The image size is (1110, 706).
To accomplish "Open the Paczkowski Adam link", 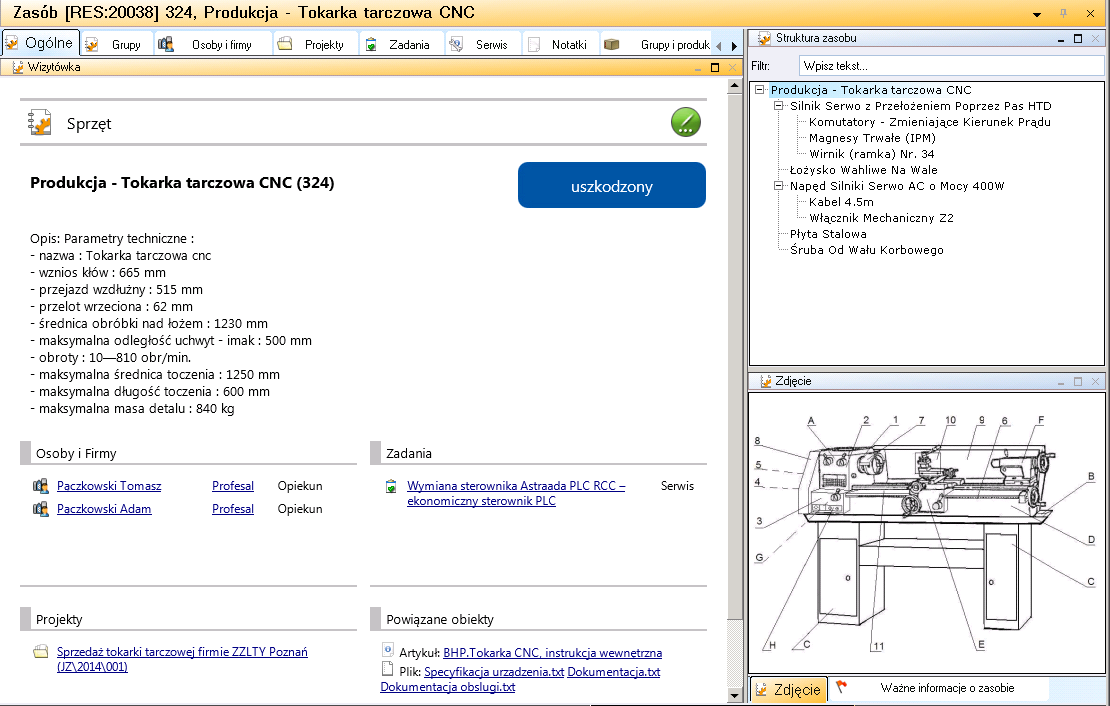I will [104, 508].
